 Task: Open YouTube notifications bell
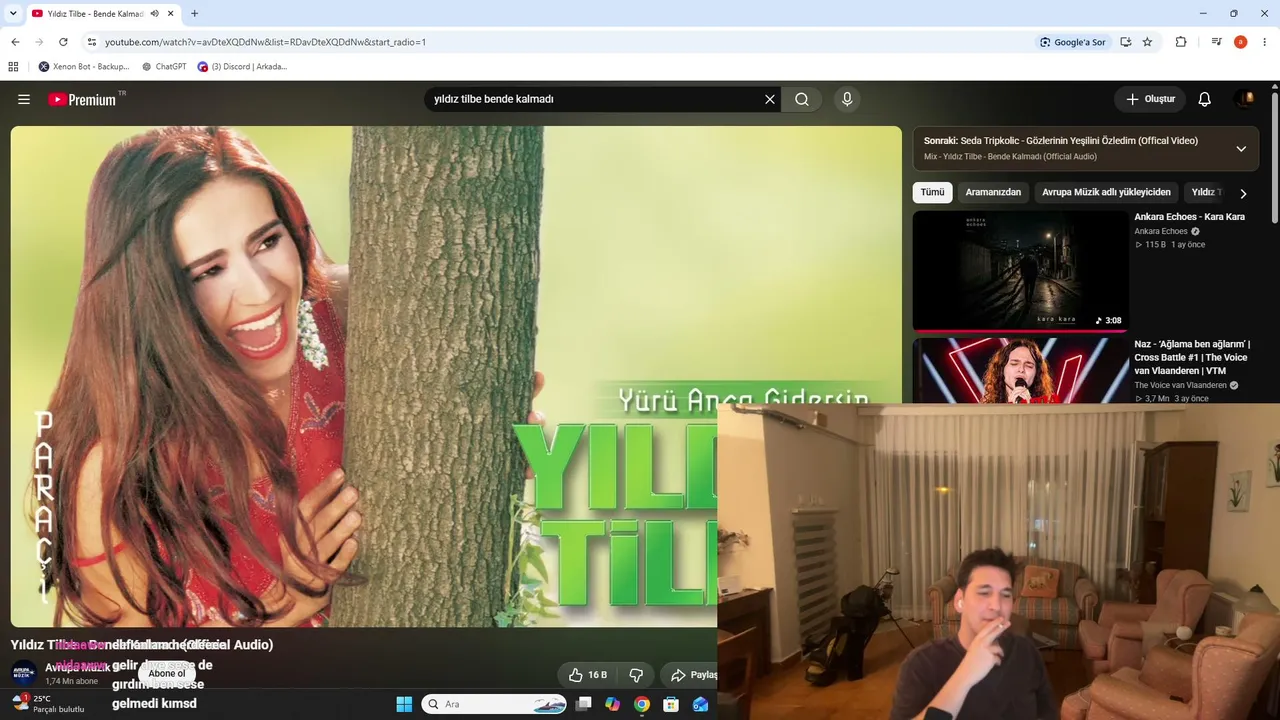[1205, 99]
